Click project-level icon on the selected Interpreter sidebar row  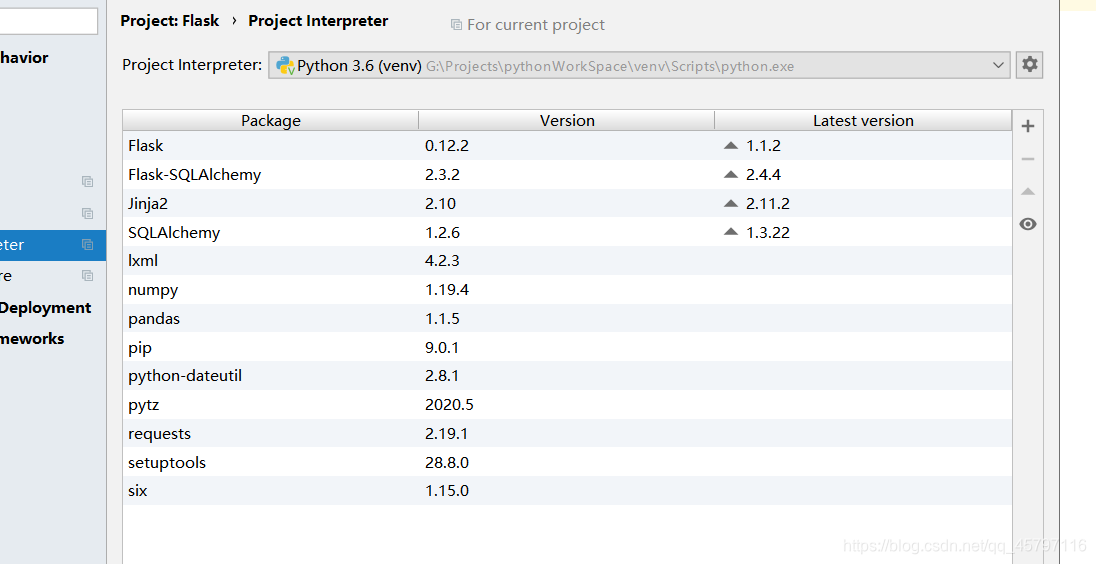coord(87,245)
